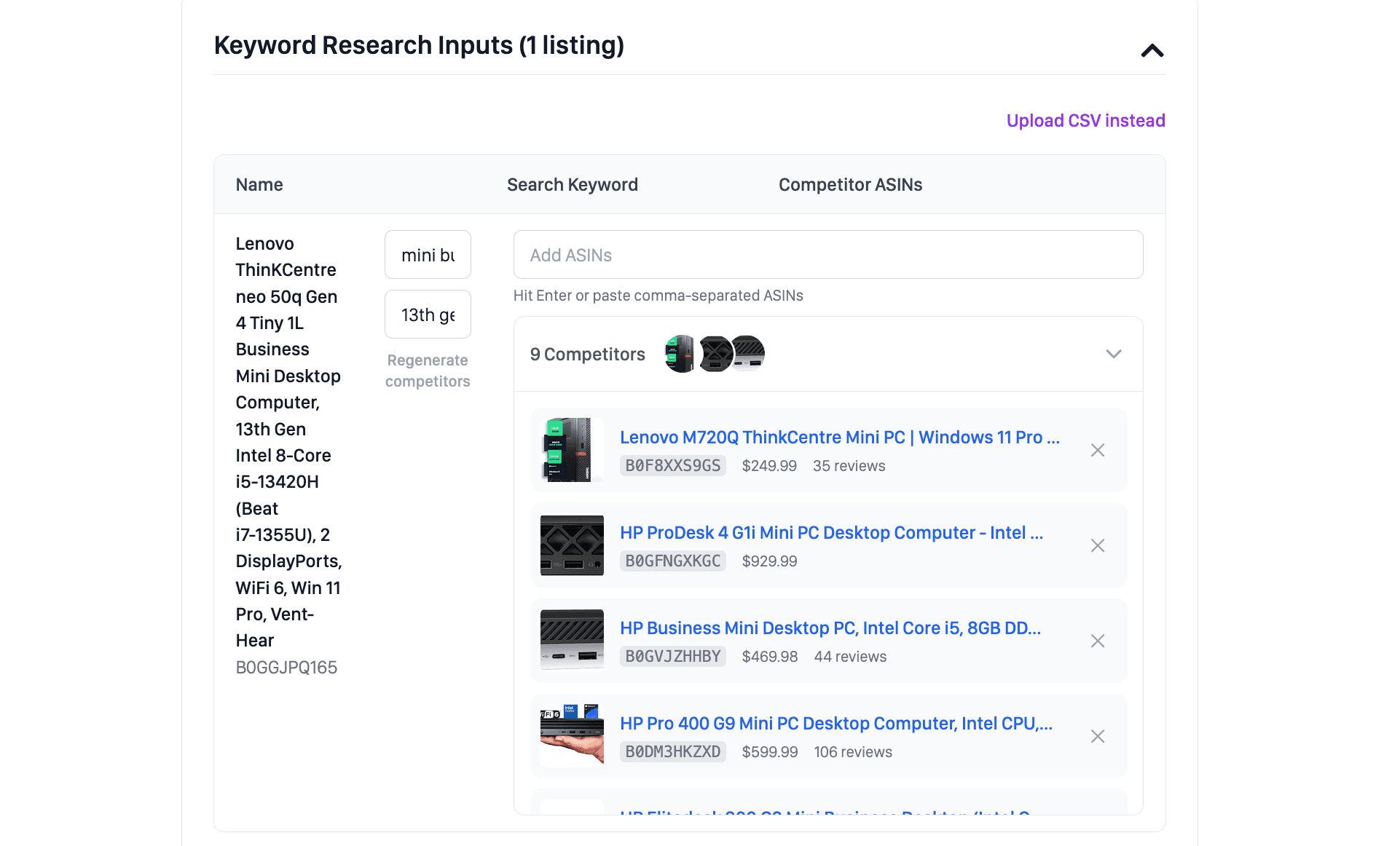The width and height of the screenshot is (1400, 846).
Task: Click HP Business Mini Desktop thumbnail
Action: pyautogui.click(x=572, y=641)
